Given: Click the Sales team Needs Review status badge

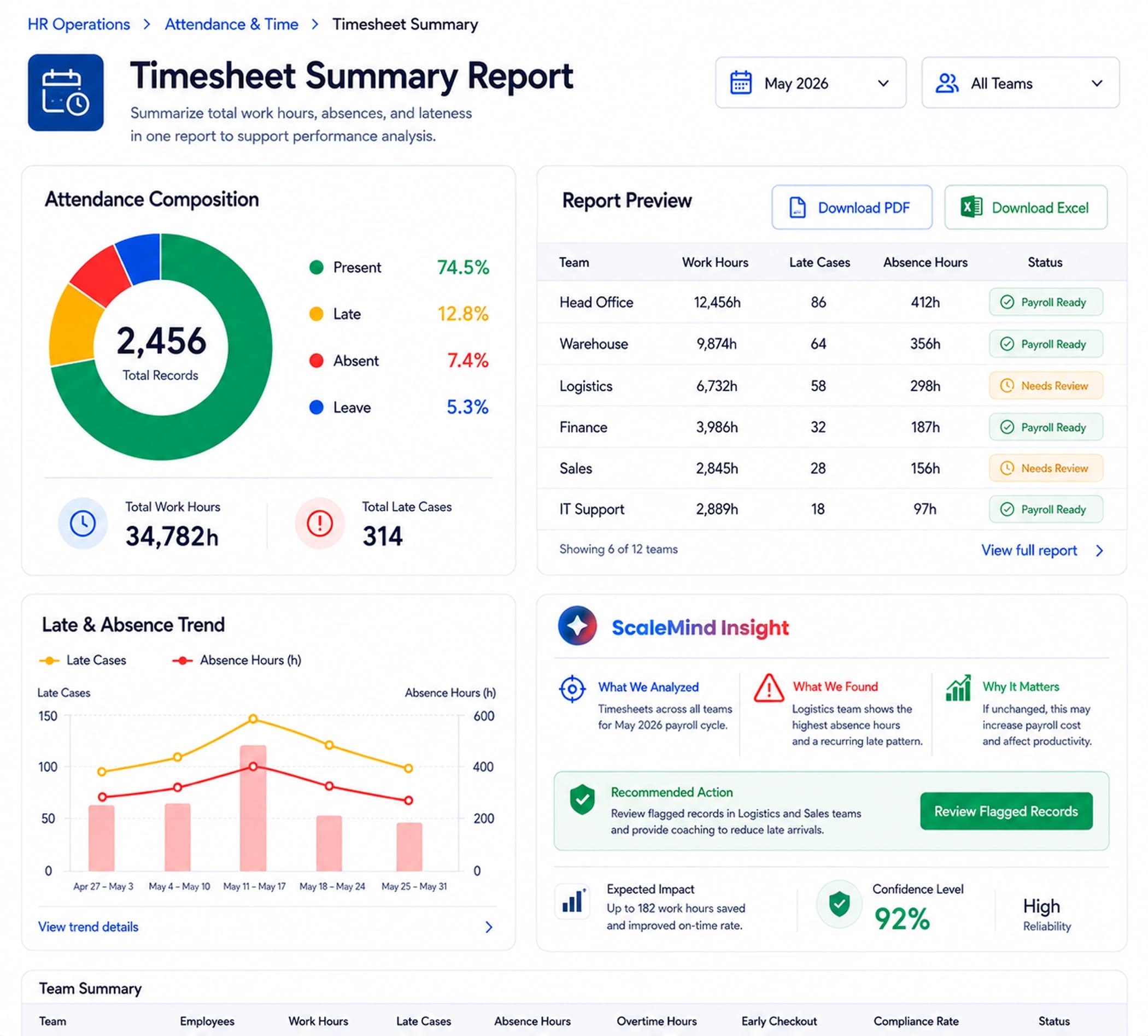Looking at the screenshot, I should click(x=1046, y=468).
